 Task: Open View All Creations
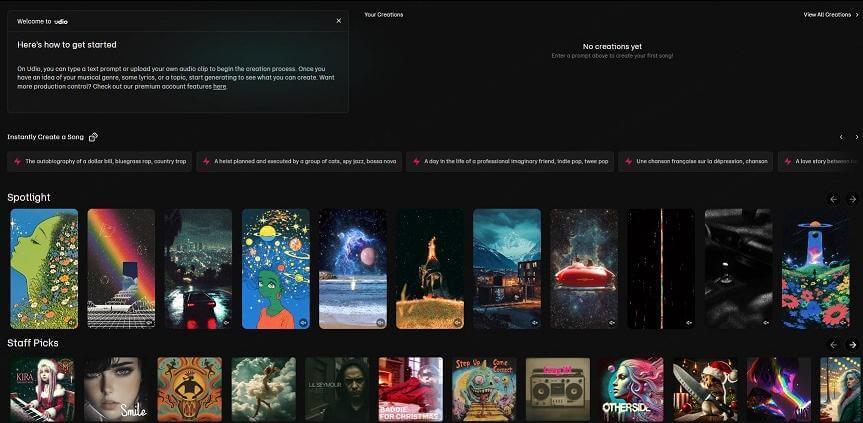(831, 15)
